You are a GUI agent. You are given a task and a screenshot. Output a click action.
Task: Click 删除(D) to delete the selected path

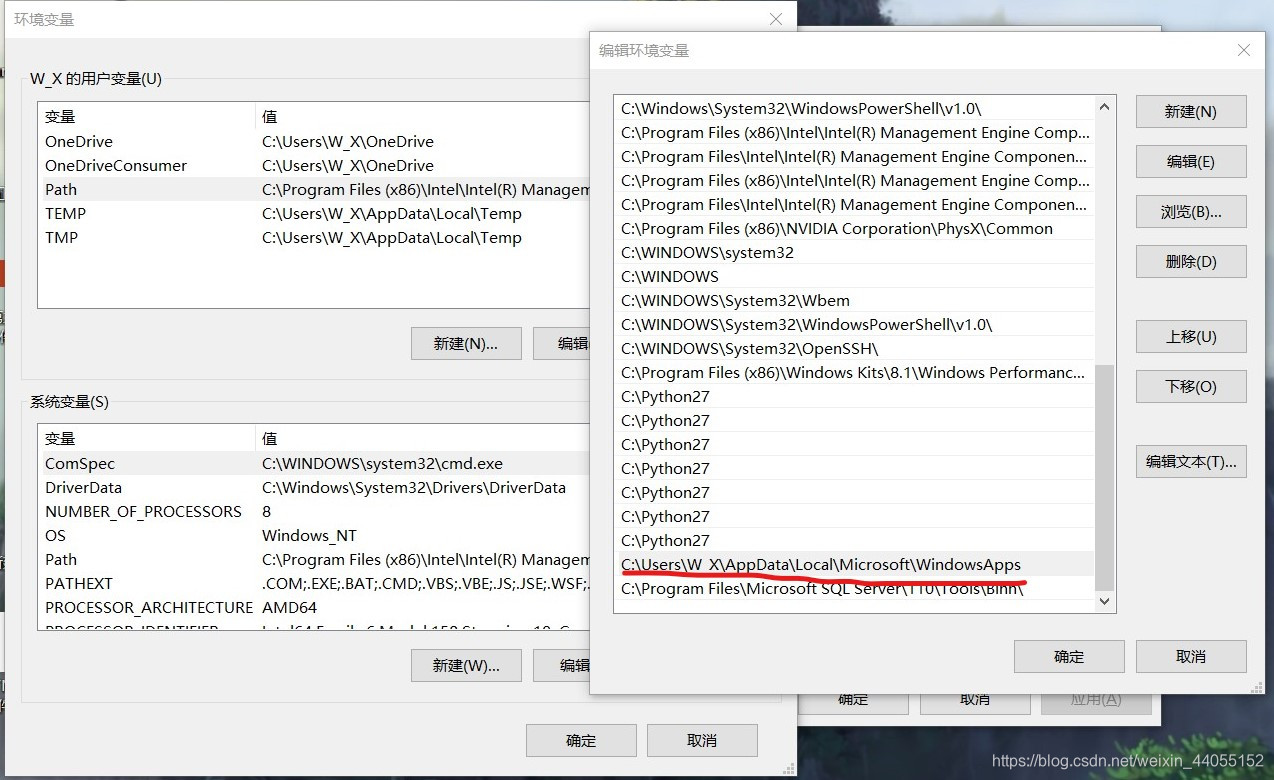(1190, 261)
